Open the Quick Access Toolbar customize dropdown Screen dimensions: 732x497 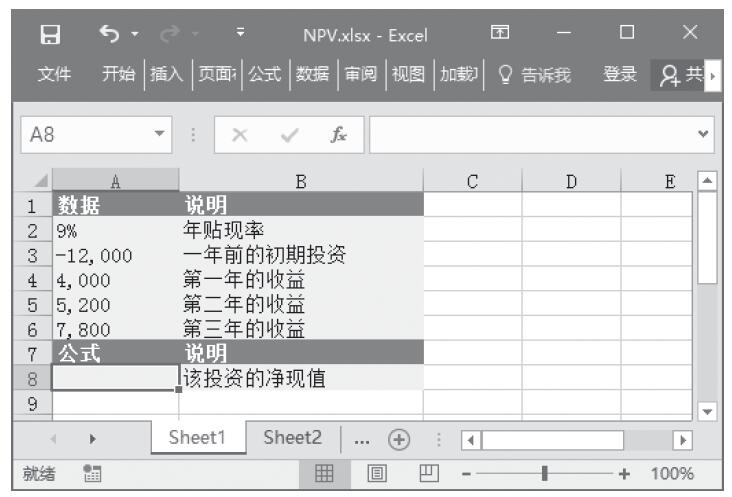coord(240,36)
